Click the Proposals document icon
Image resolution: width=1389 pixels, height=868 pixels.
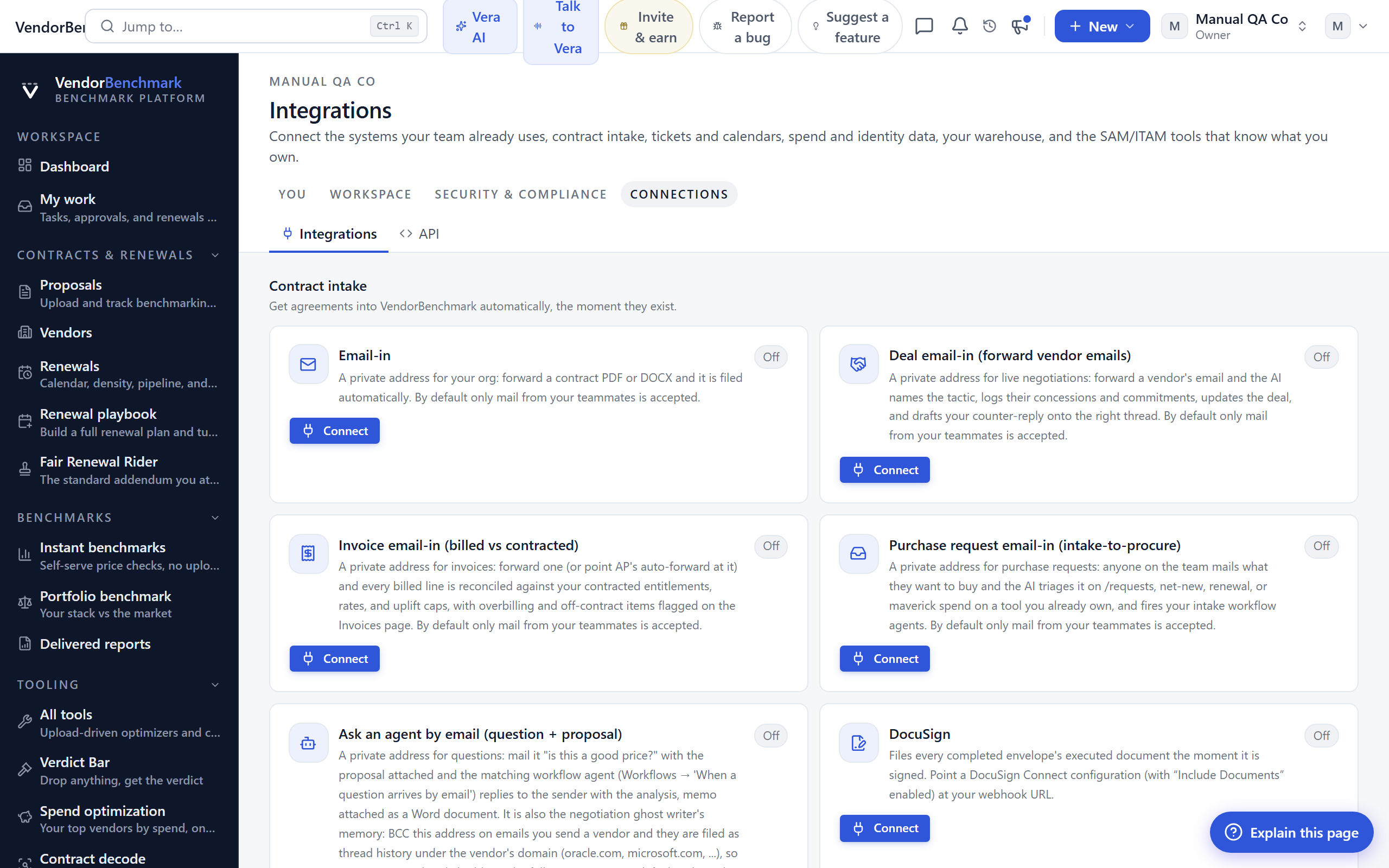click(24, 292)
